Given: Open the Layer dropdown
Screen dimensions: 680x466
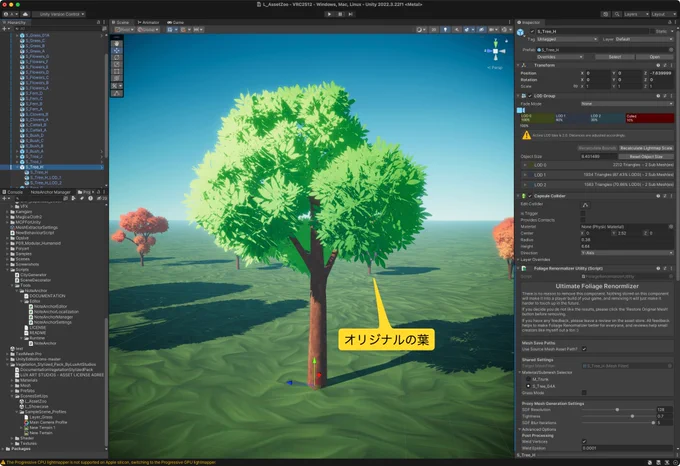Looking at the screenshot, I should pyautogui.click(x=644, y=39).
